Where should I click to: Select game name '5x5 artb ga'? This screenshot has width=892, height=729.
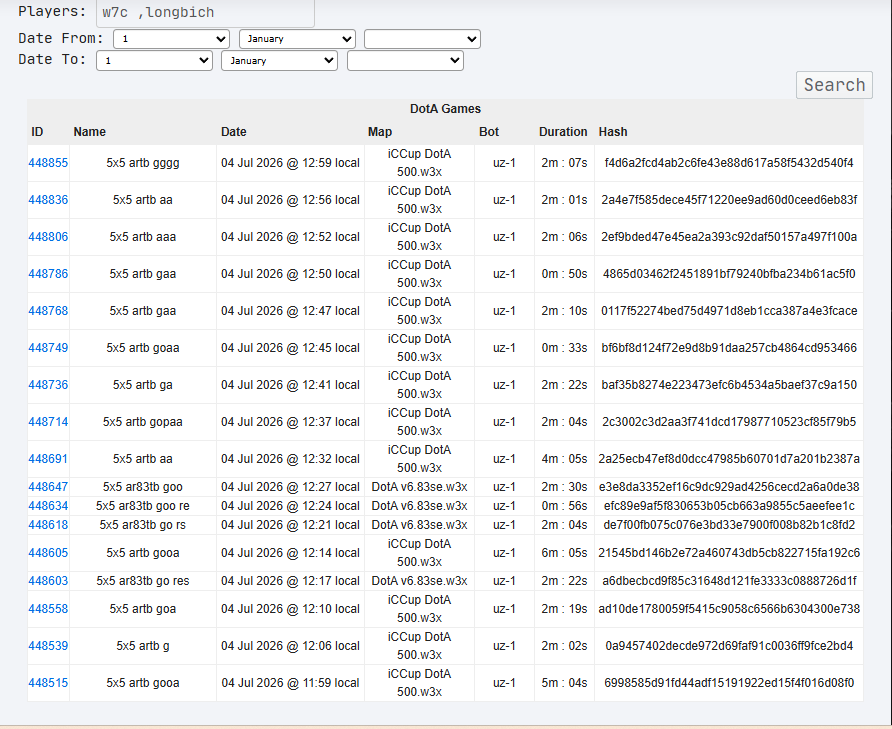(x=143, y=385)
